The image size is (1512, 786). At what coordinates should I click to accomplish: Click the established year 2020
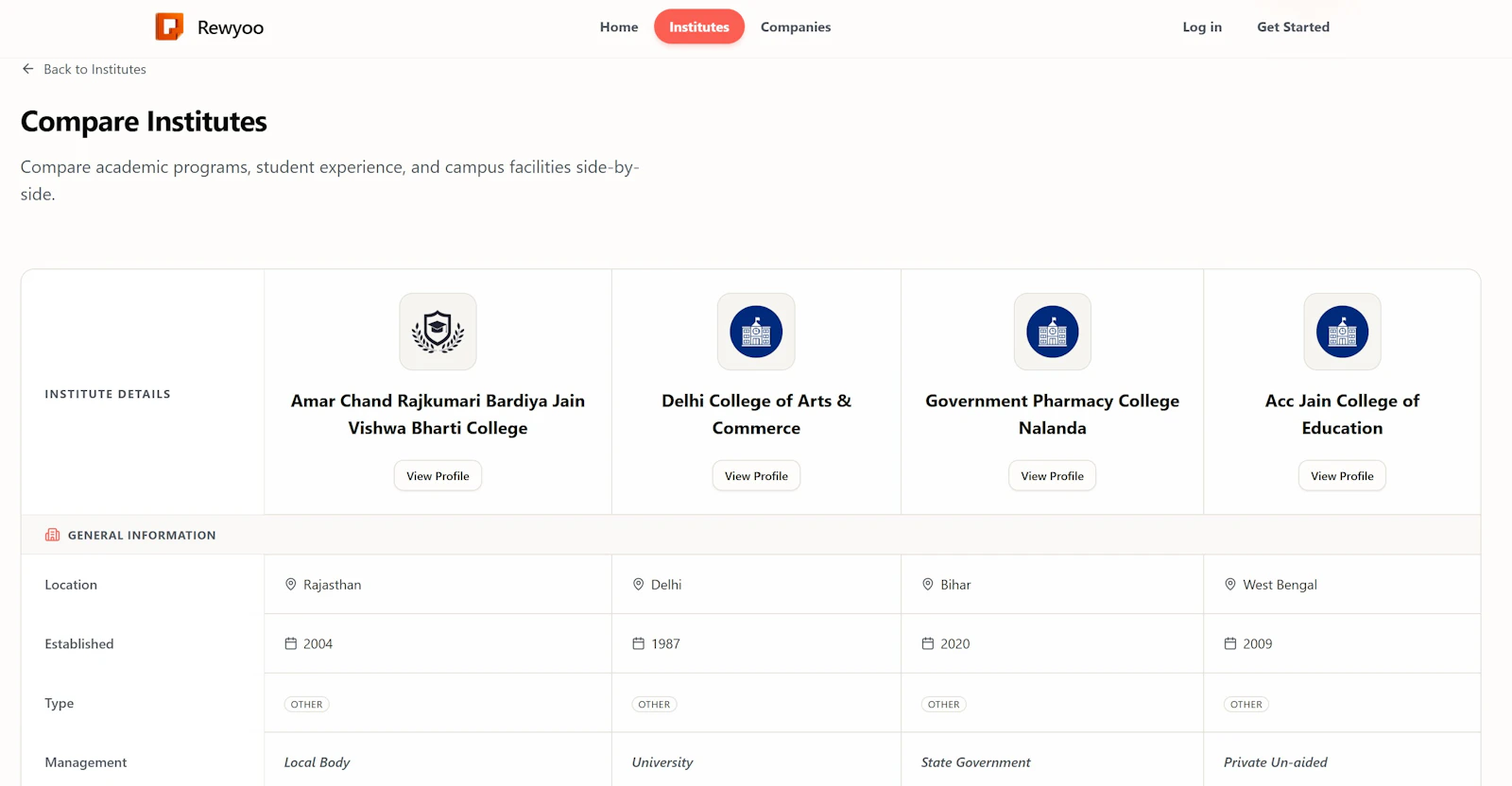pos(955,643)
